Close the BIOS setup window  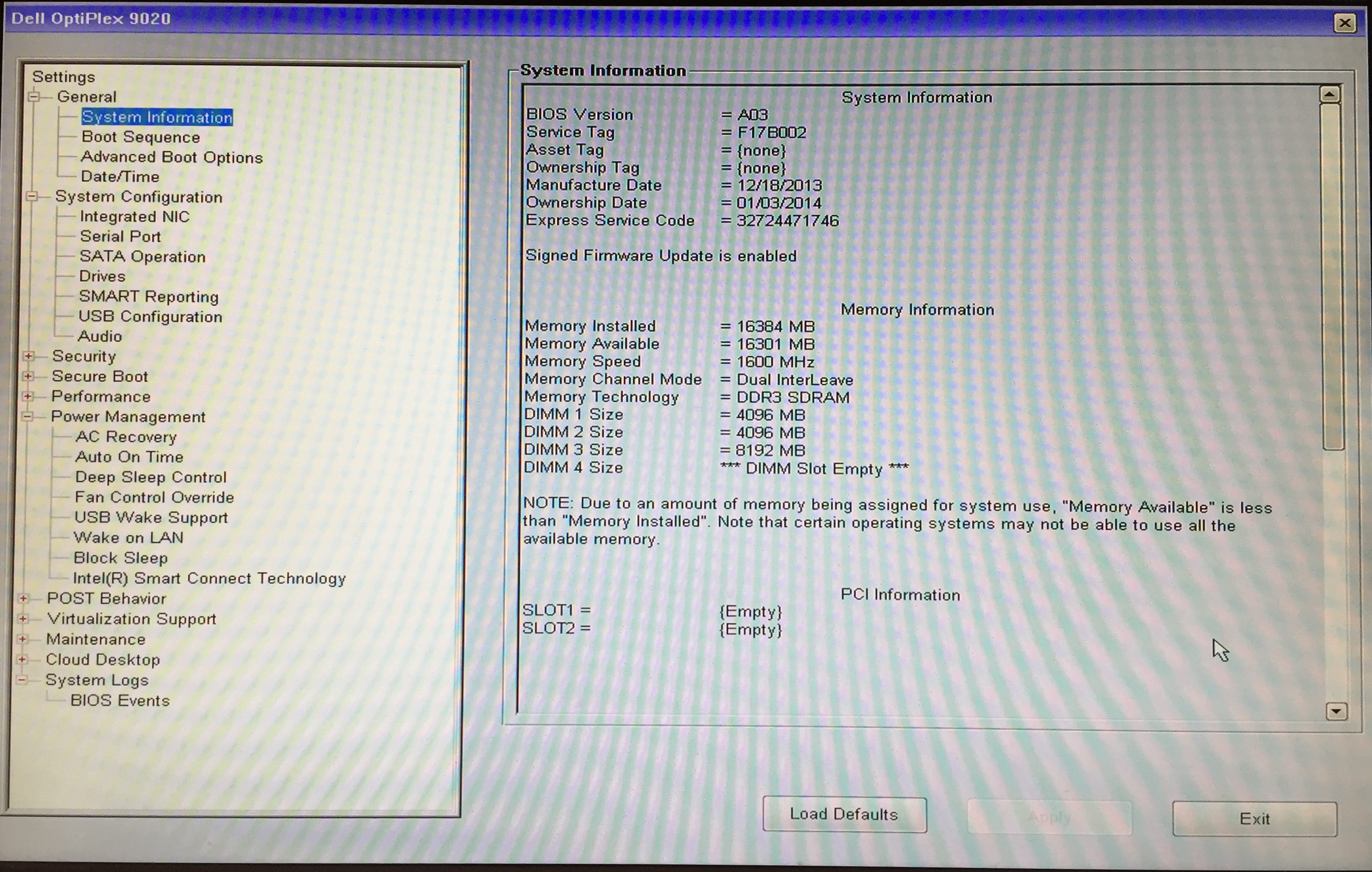(x=1345, y=23)
